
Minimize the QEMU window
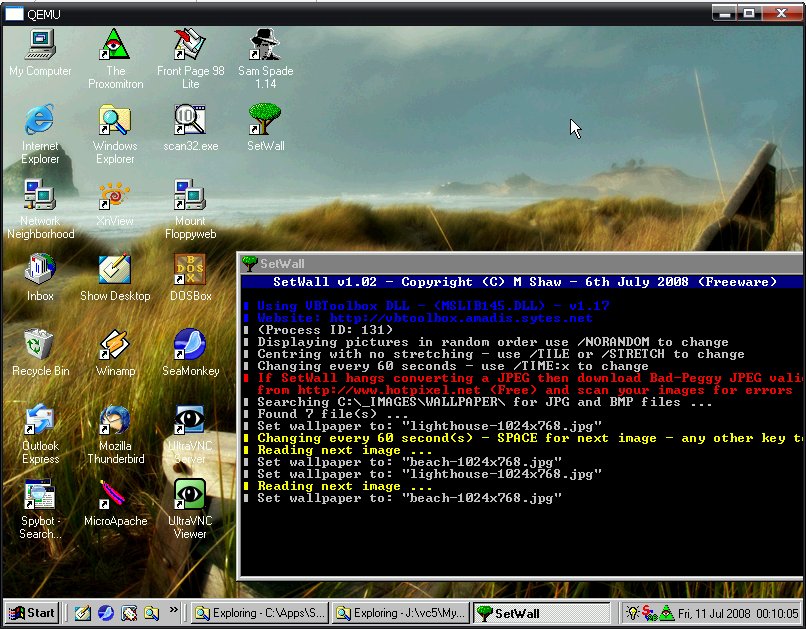(725, 13)
